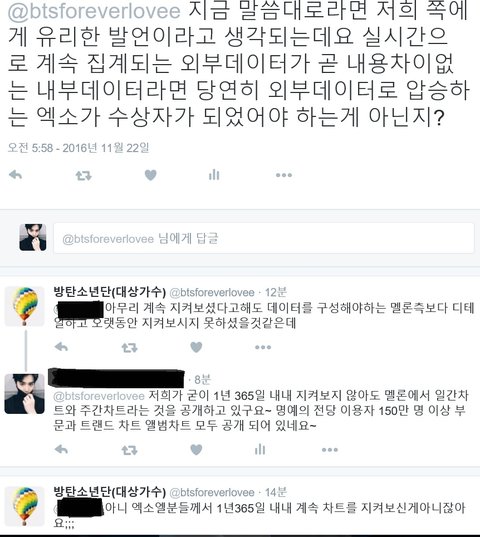Like the 8분 tweet about 명예의 전당
Screen dimensions: 480x537
point(196,449)
